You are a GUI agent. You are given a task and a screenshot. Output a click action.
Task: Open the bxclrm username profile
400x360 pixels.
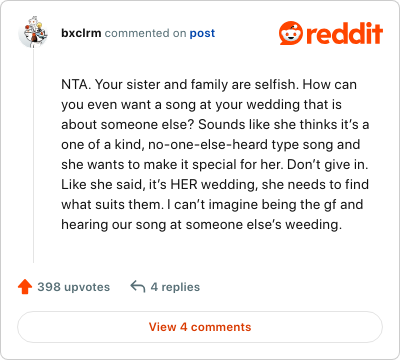[x=81, y=33]
